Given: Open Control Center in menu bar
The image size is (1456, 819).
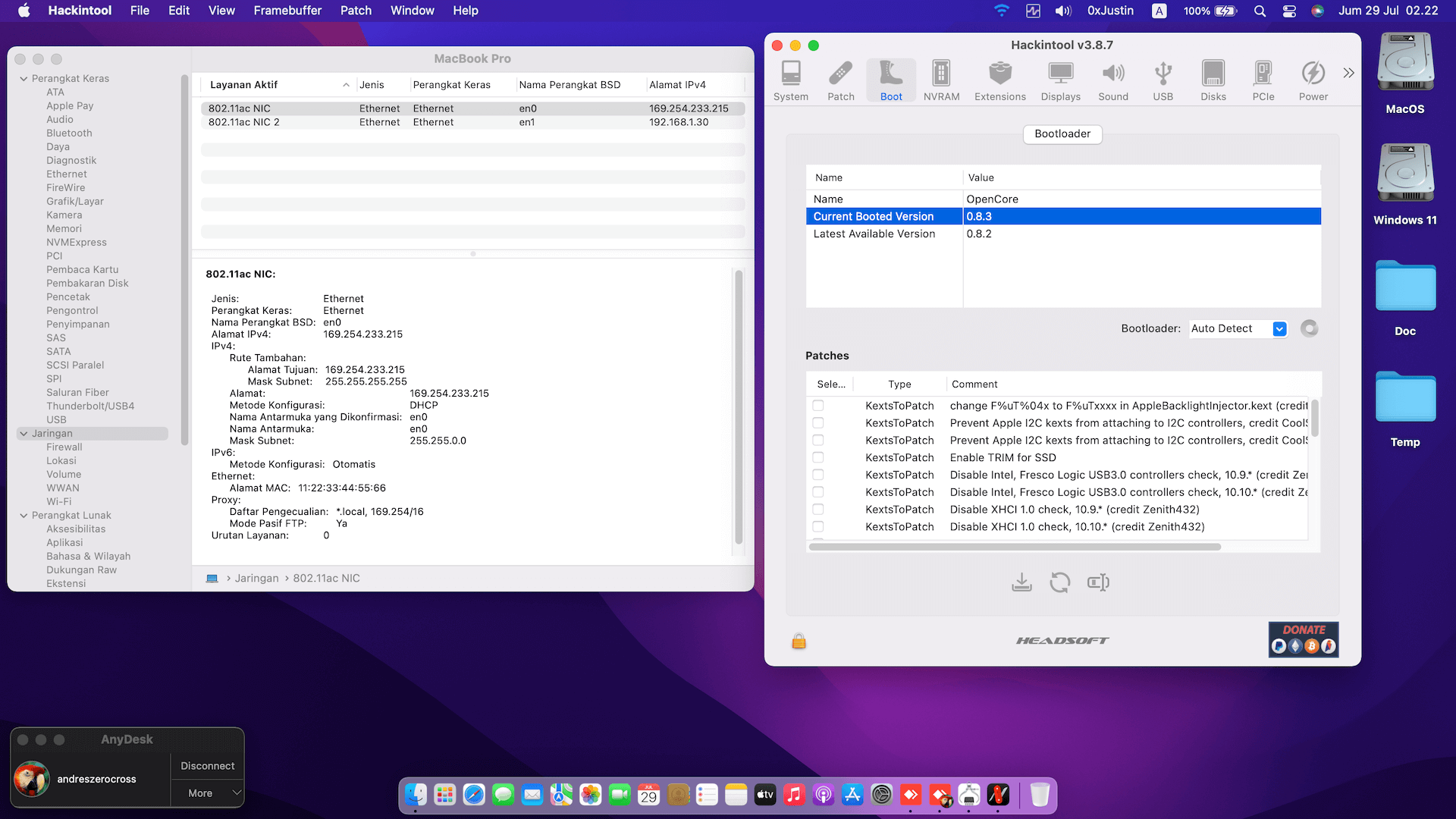Looking at the screenshot, I should [1289, 11].
